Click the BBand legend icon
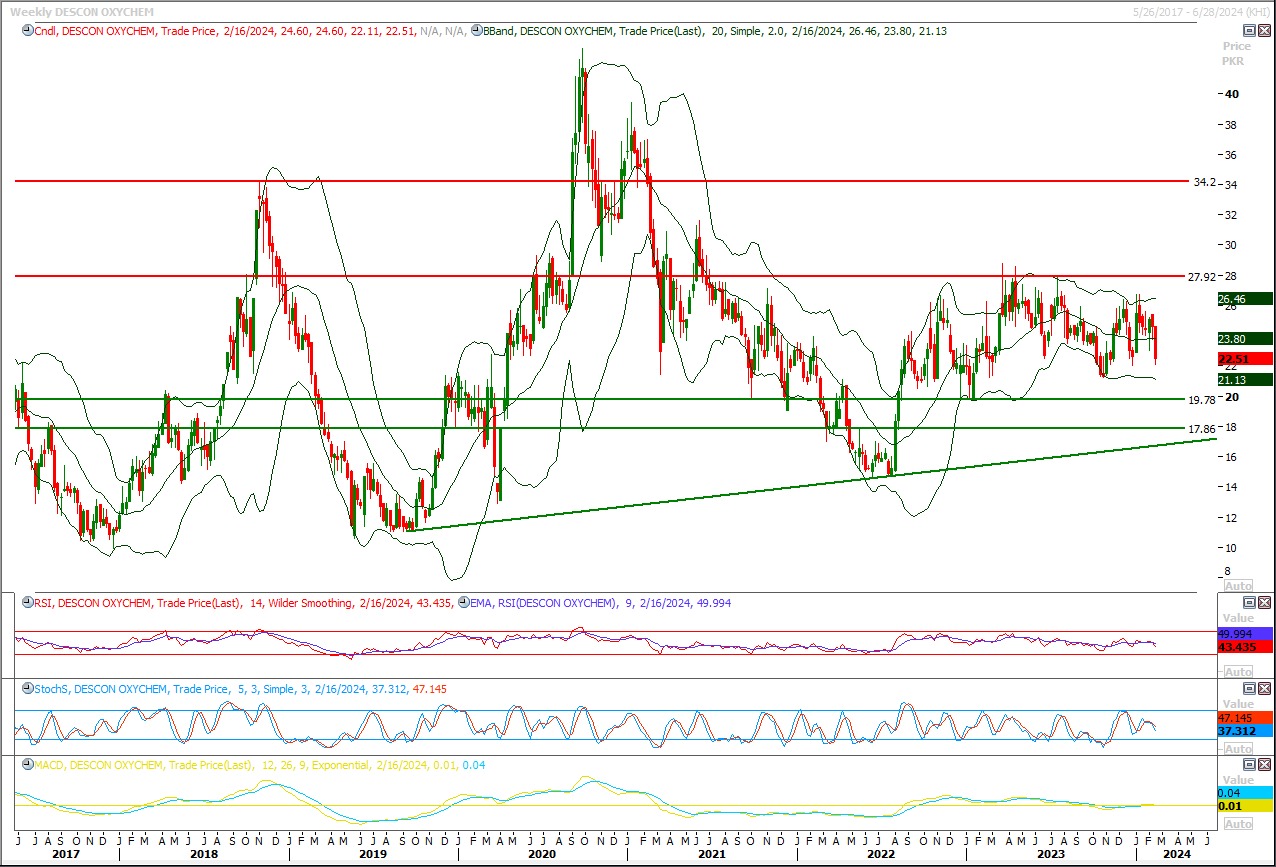Image resolution: width=1276 pixels, height=867 pixels. pos(477,31)
